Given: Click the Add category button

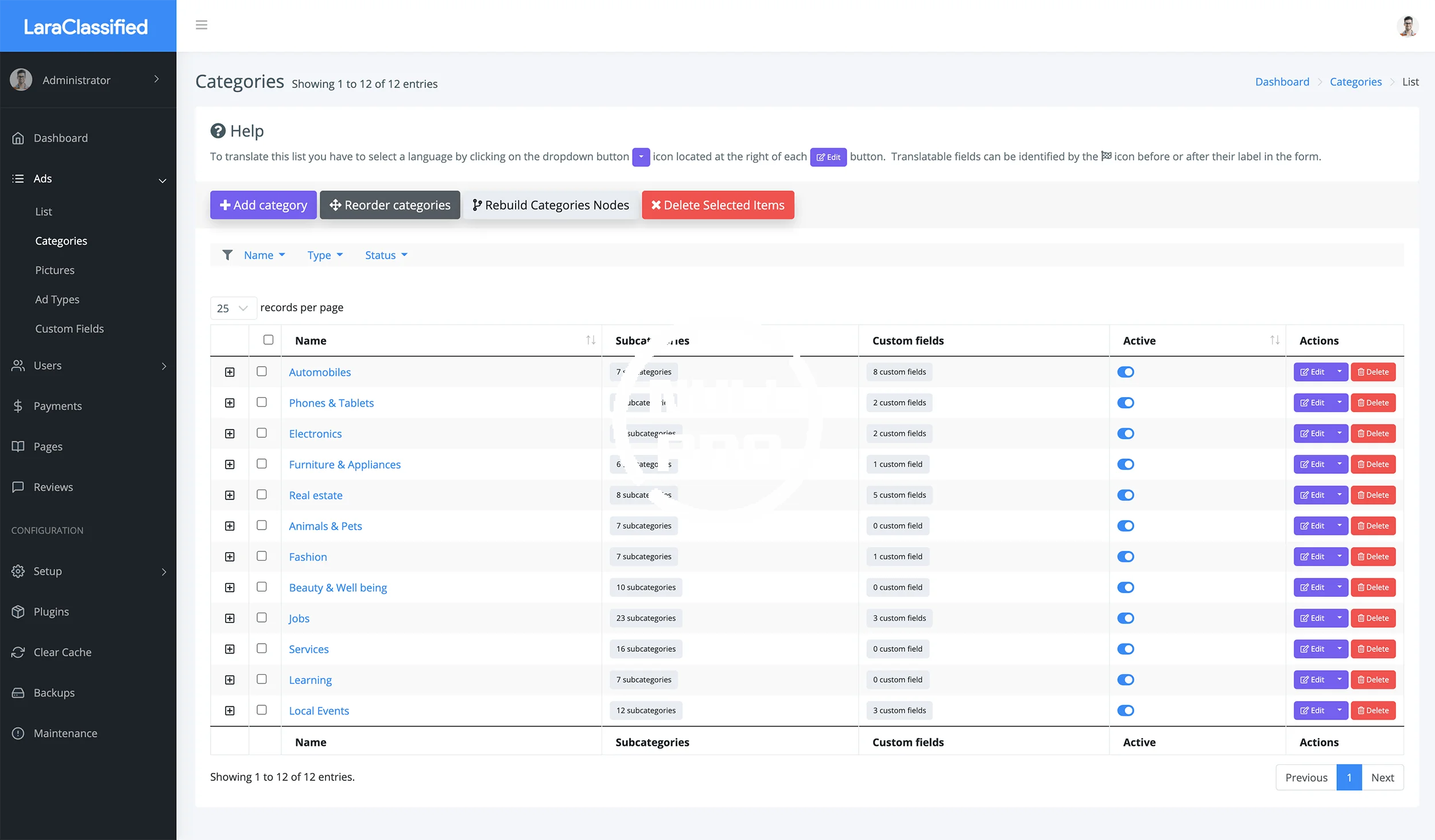Looking at the screenshot, I should click(x=263, y=205).
